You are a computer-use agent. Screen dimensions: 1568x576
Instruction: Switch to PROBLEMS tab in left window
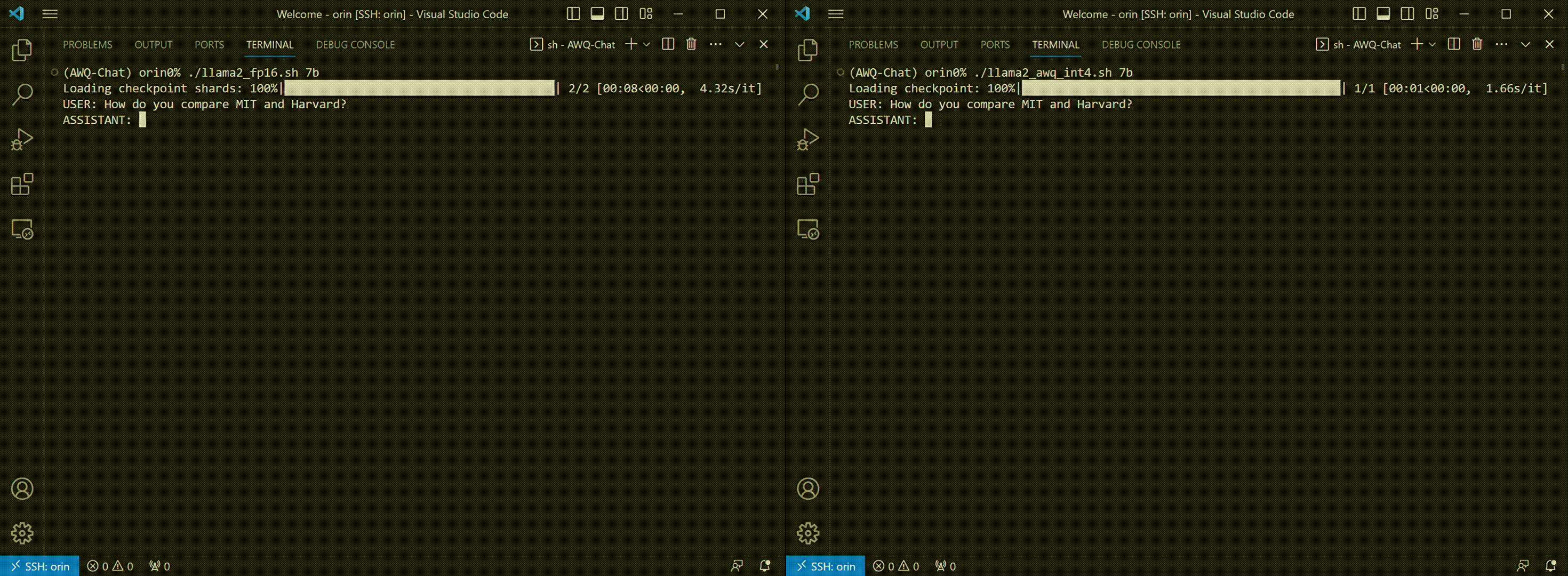[x=87, y=44]
